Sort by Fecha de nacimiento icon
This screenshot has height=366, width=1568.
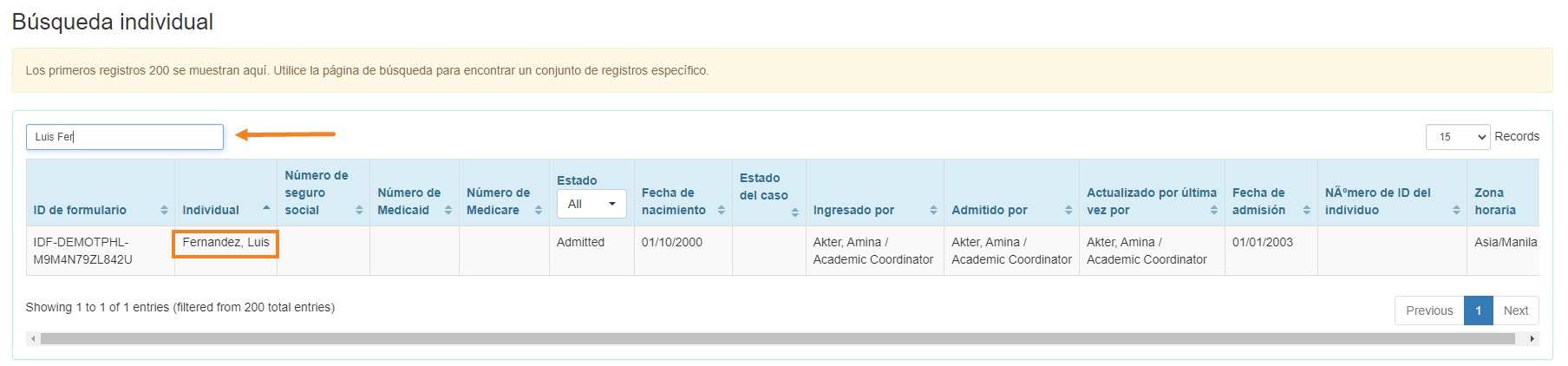pyautogui.click(x=722, y=211)
